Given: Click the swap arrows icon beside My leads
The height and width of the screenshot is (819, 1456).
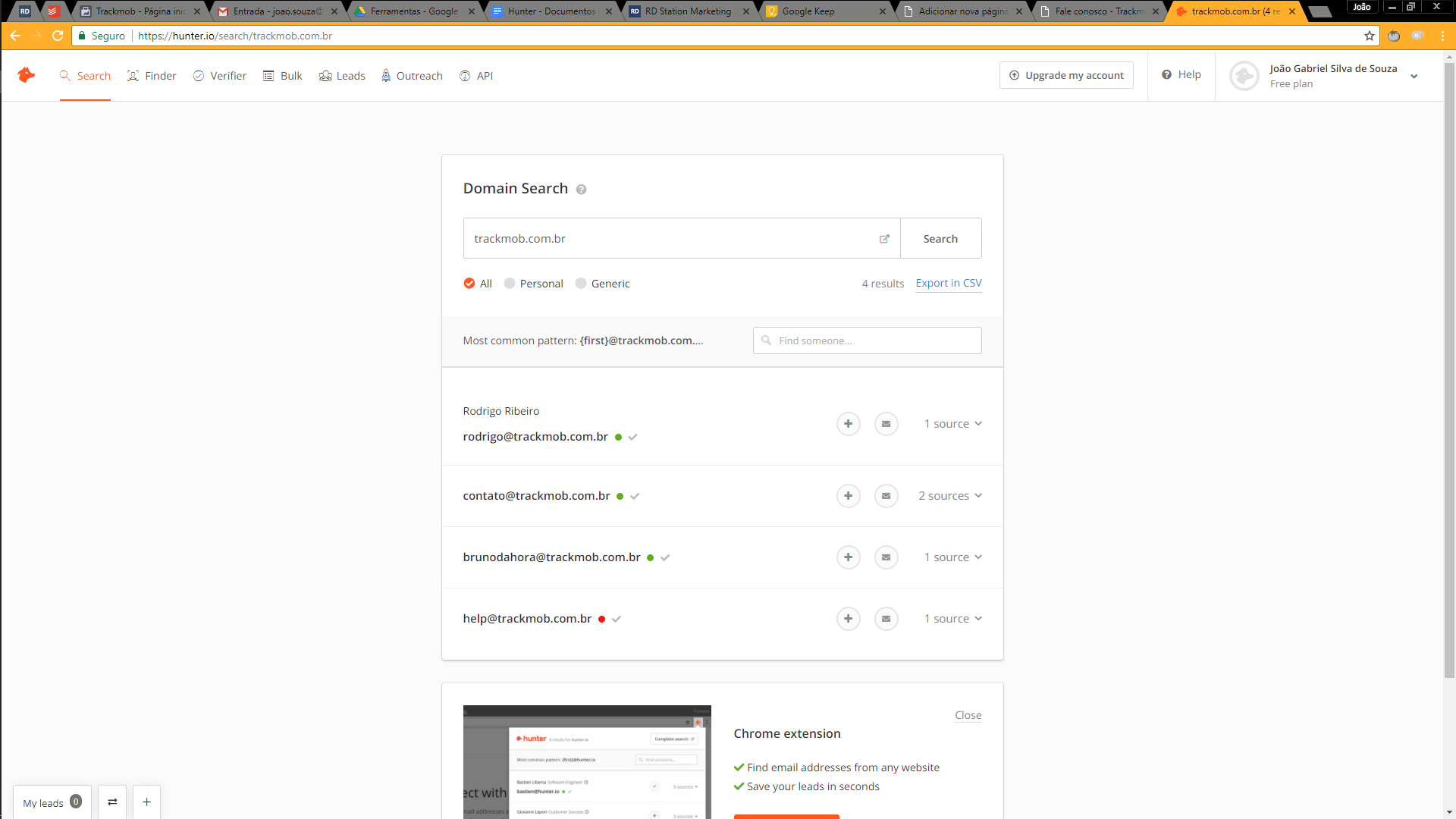Looking at the screenshot, I should [x=112, y=802].
